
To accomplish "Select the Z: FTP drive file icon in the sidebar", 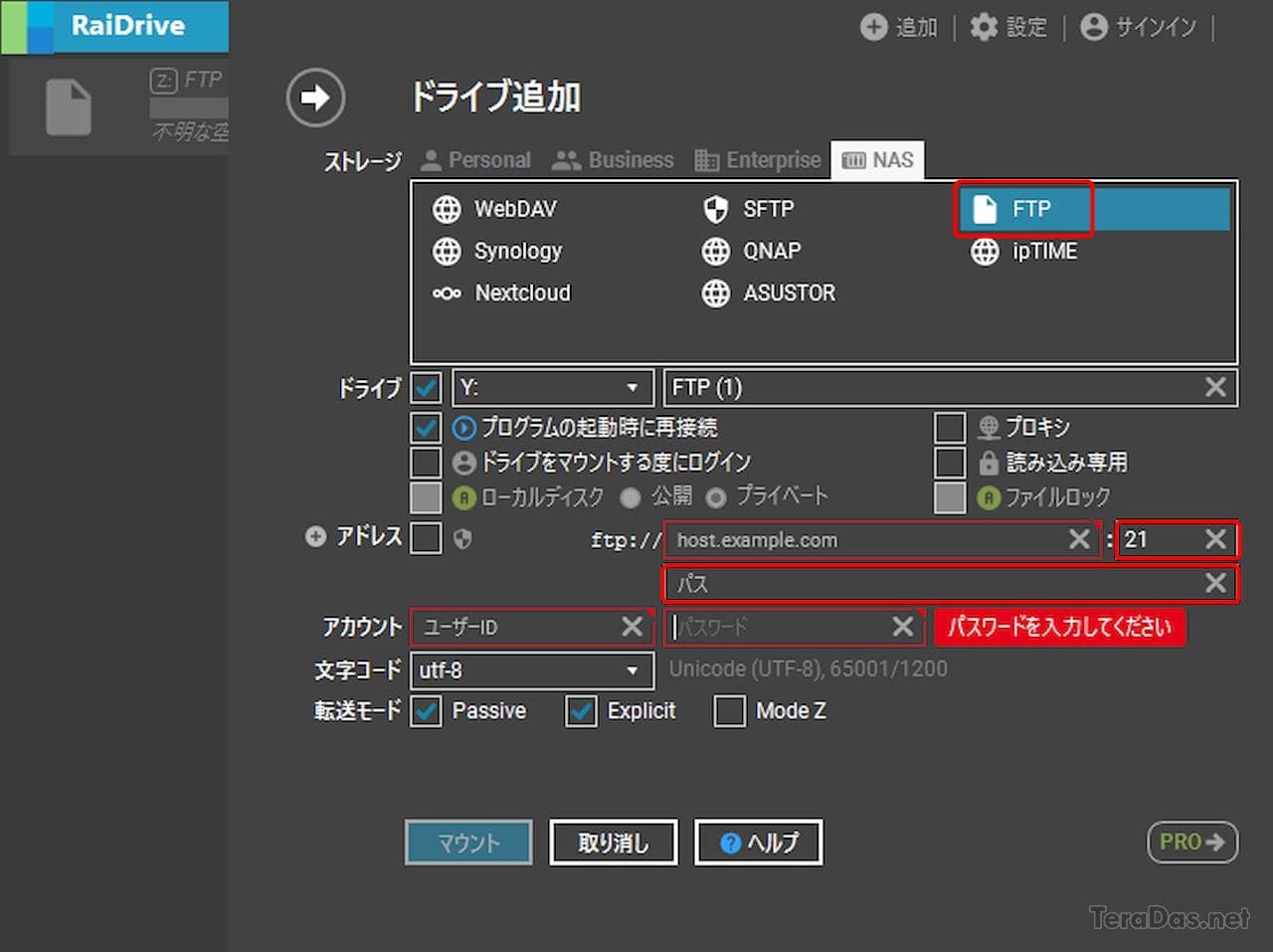I will tap(69, 107).
